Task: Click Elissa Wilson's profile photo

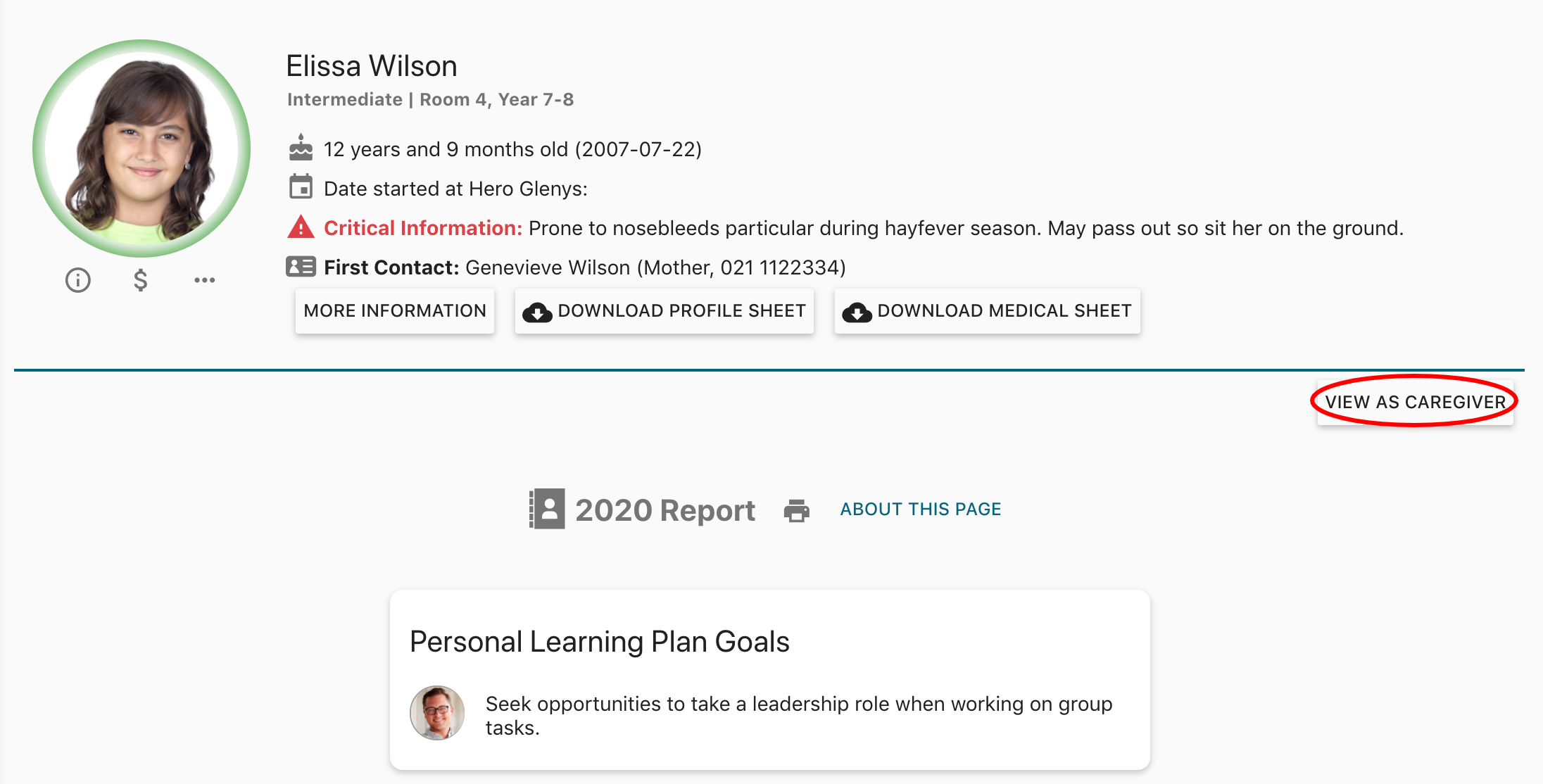Action: tap(141, 148)
